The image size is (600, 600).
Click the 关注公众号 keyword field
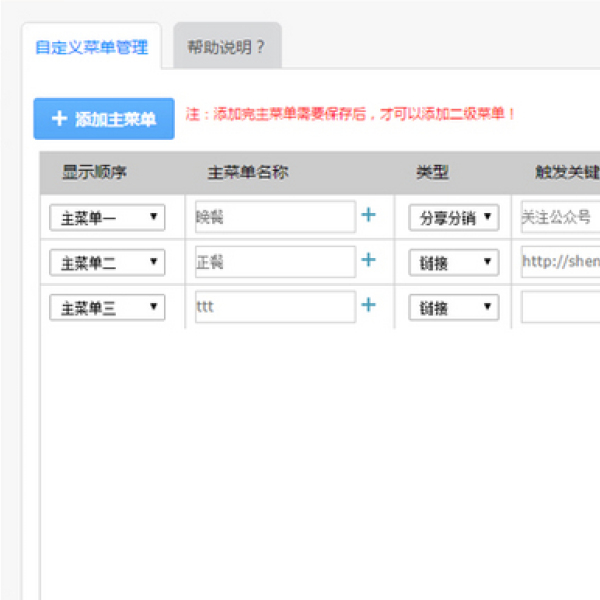pos(560,216)
